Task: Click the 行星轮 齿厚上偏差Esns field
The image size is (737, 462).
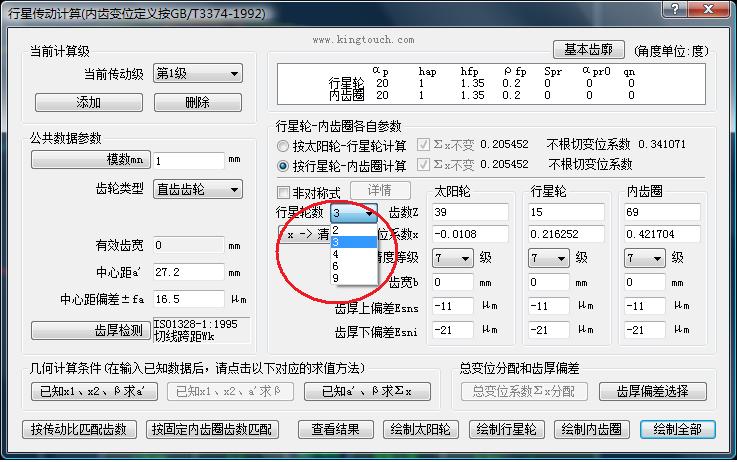Action: tap(549, 306)
